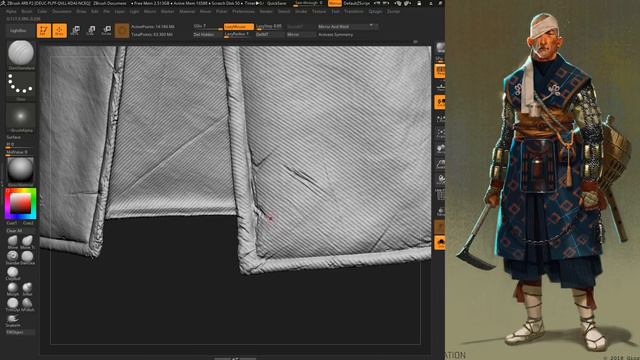
Task: Select the Move T brush
Action: 27,242
